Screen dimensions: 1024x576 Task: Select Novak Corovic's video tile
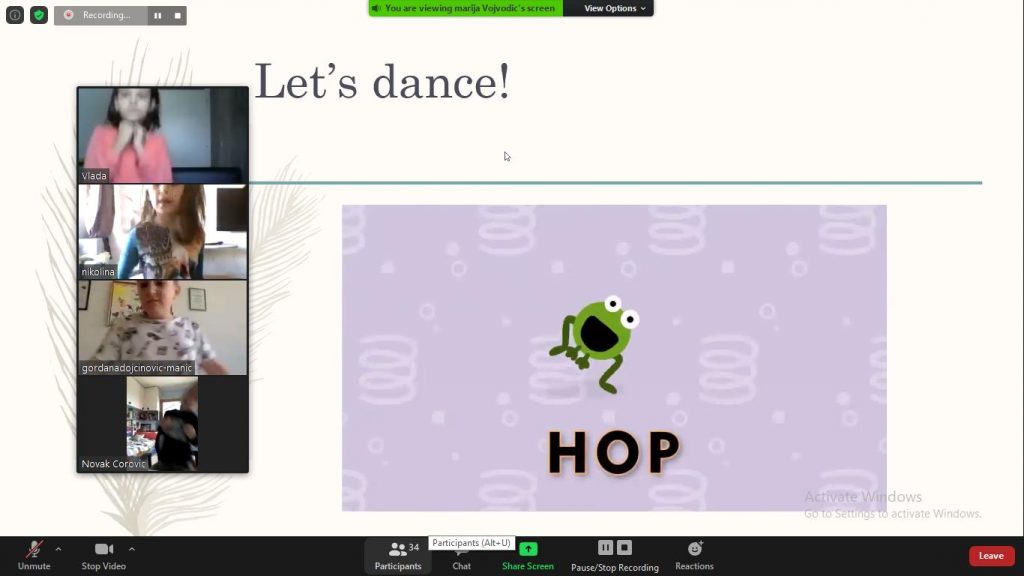(x=163, y=423)
